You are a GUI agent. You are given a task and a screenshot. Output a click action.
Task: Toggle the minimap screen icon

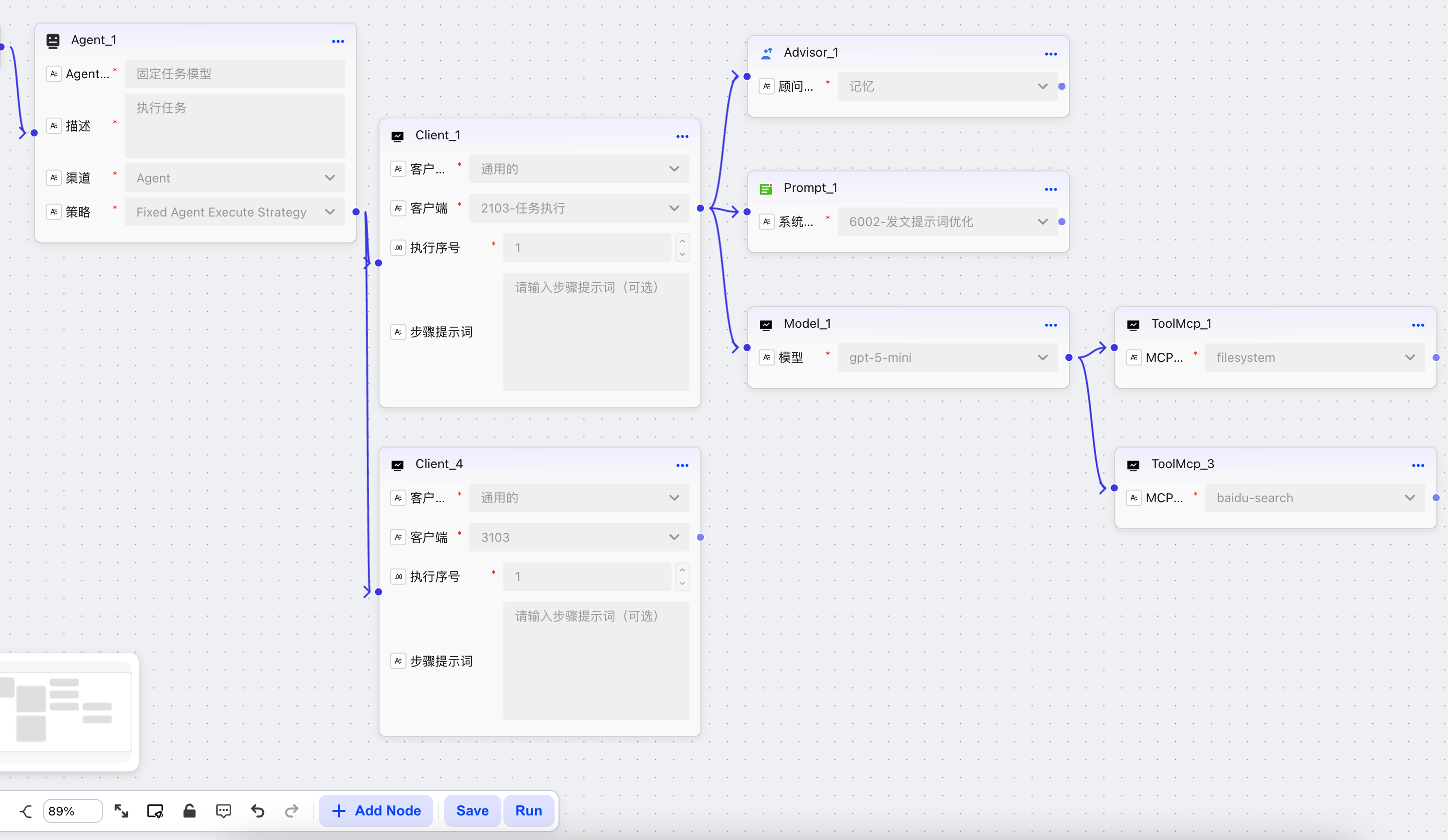(155, 811)
